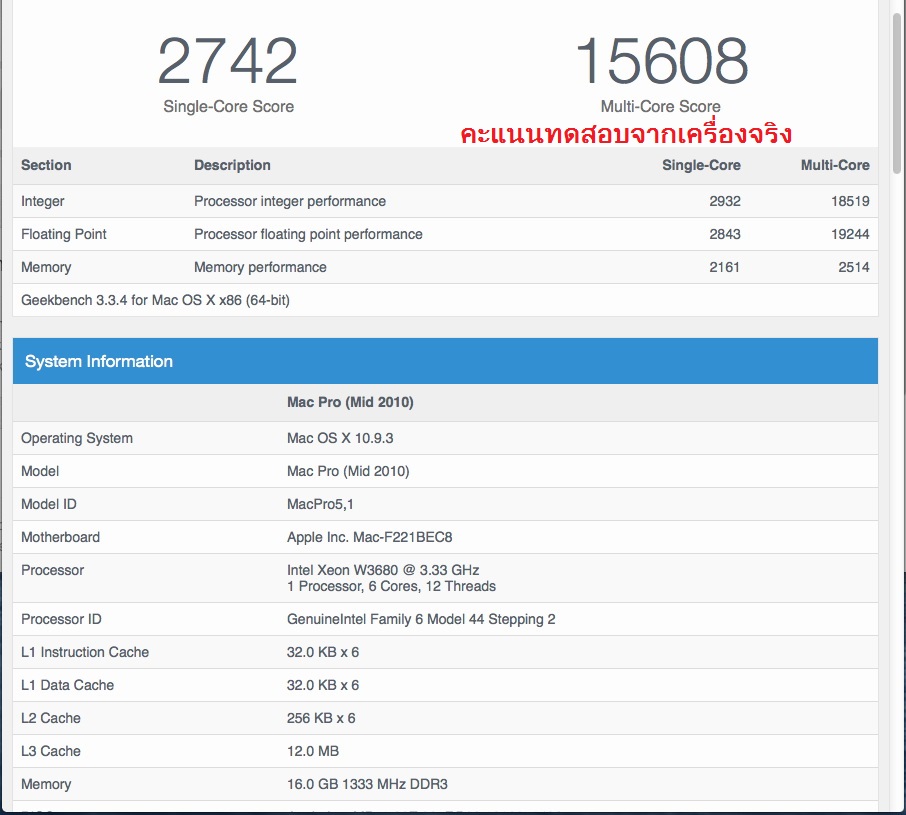Click the System Information header bar
Image resolution: width=906 pixels, height=815 pixels.
point(445,361)
